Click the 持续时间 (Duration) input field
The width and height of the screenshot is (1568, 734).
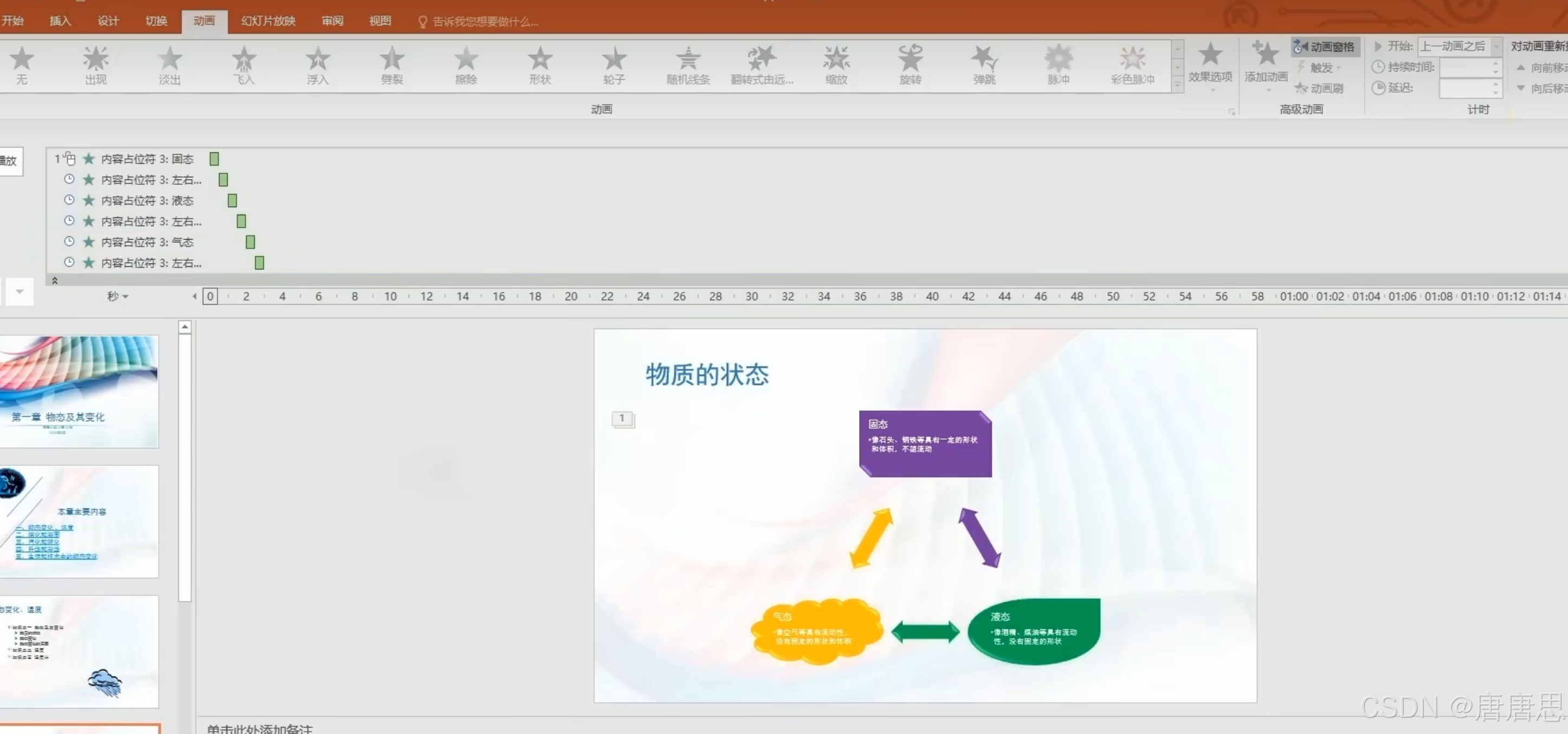(1465, 68)
